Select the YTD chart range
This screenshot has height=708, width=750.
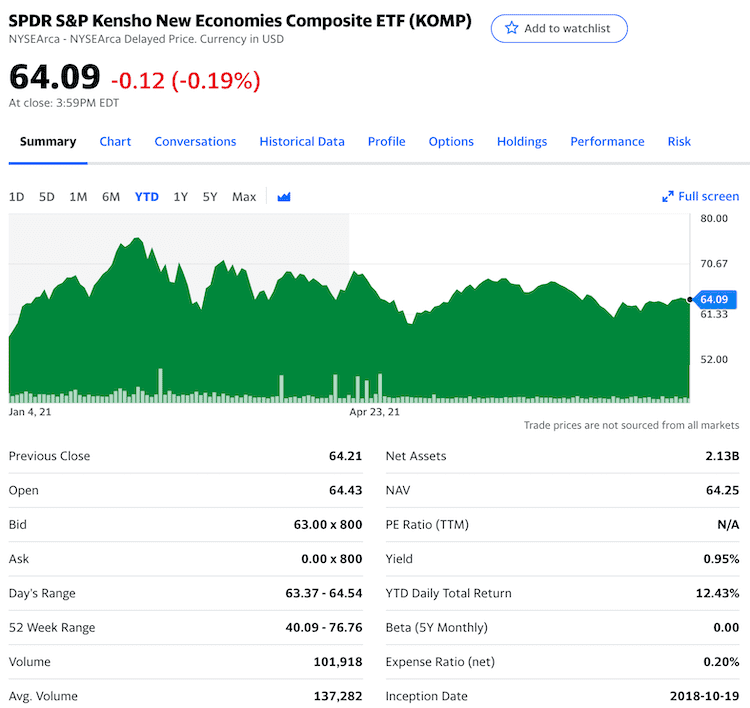click(146, 197)
